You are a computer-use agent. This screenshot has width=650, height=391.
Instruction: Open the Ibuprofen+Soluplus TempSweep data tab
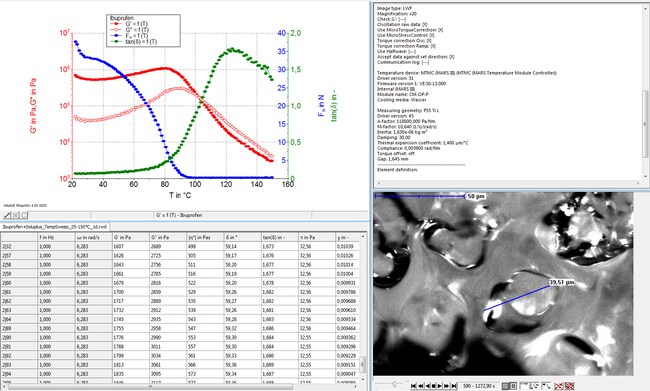tap(55, 227)
